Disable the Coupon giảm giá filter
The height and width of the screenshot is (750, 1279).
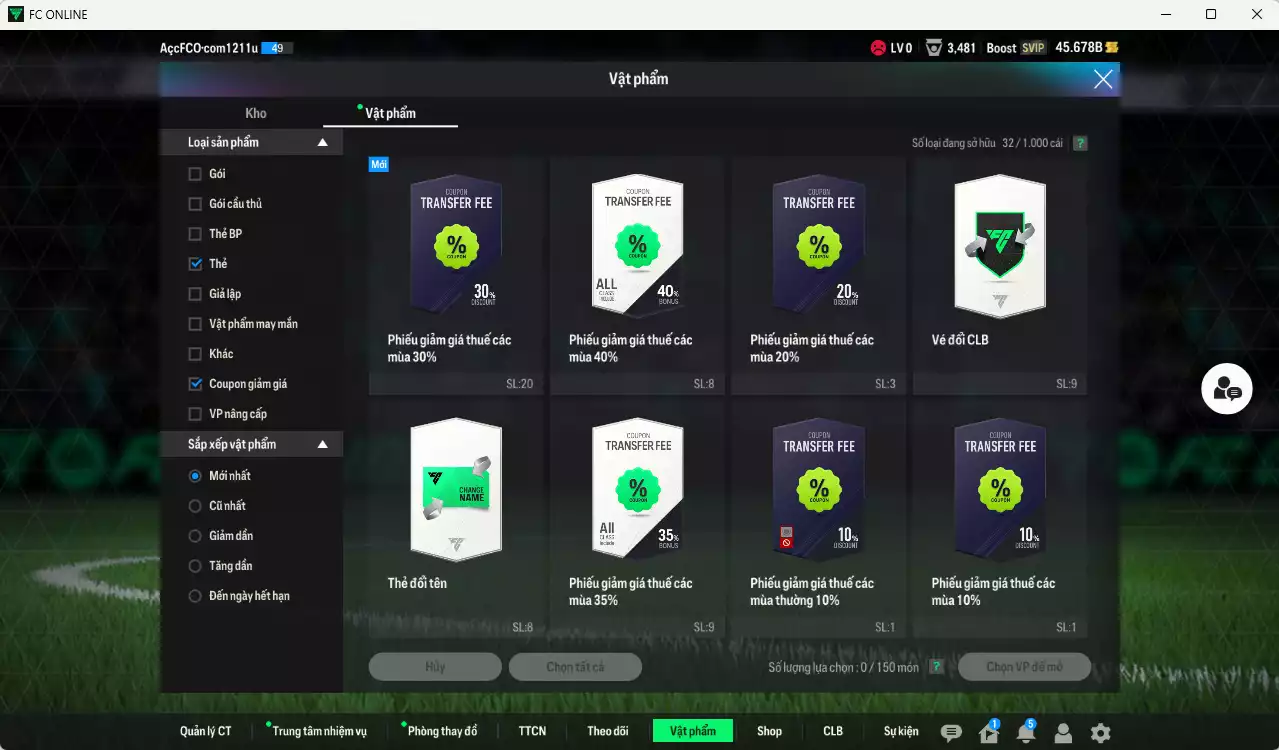pyautogui.click(x=195, y=384)
